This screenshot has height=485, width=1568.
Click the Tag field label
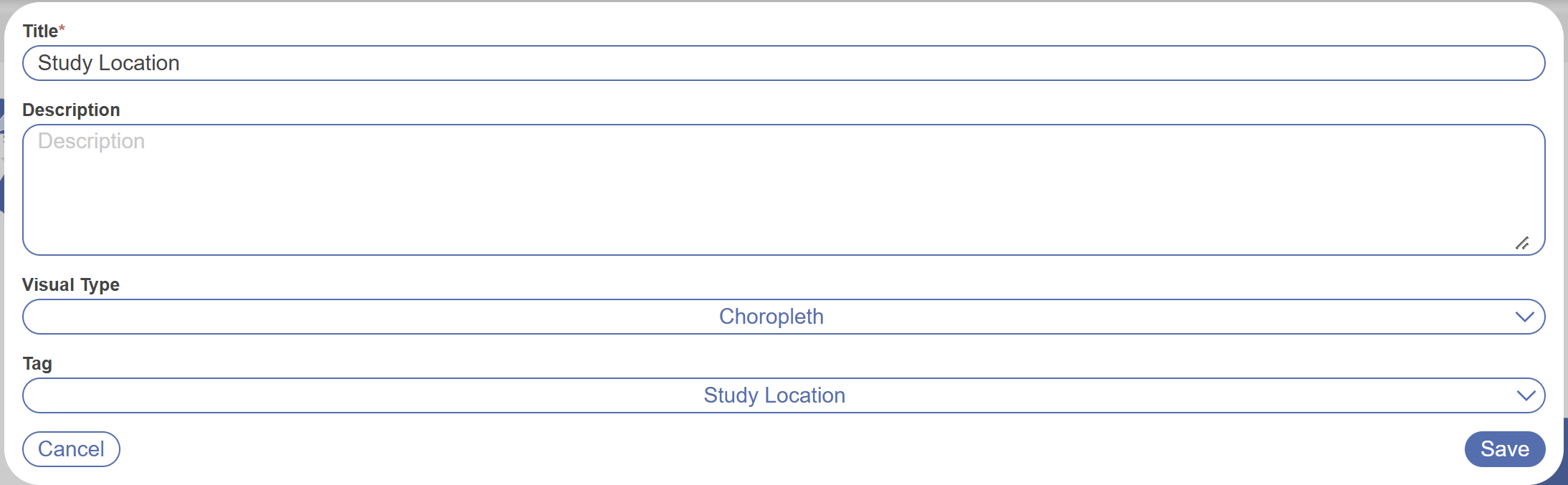(37, 363)
